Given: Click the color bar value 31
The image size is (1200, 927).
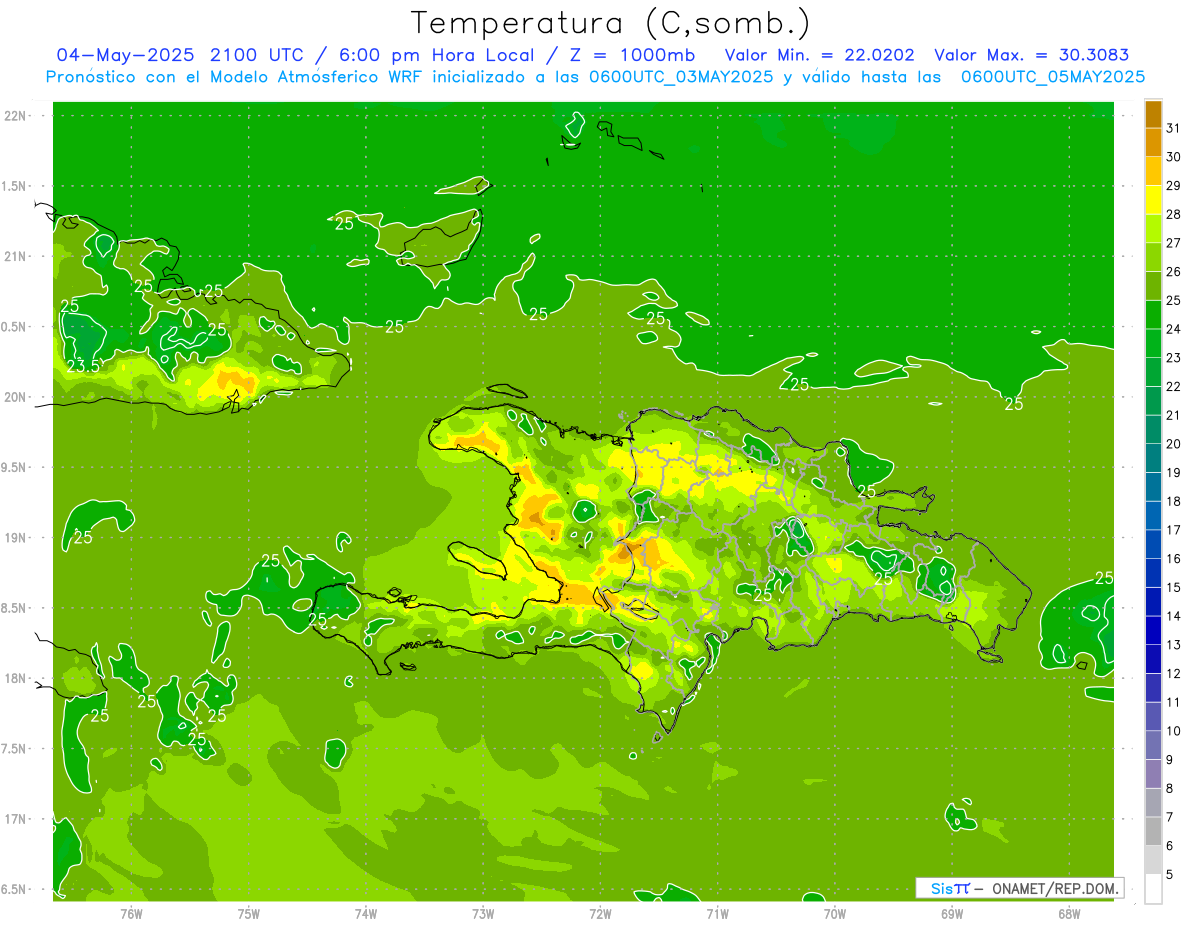Looking at the screenshot, I should coord(1173,128).
